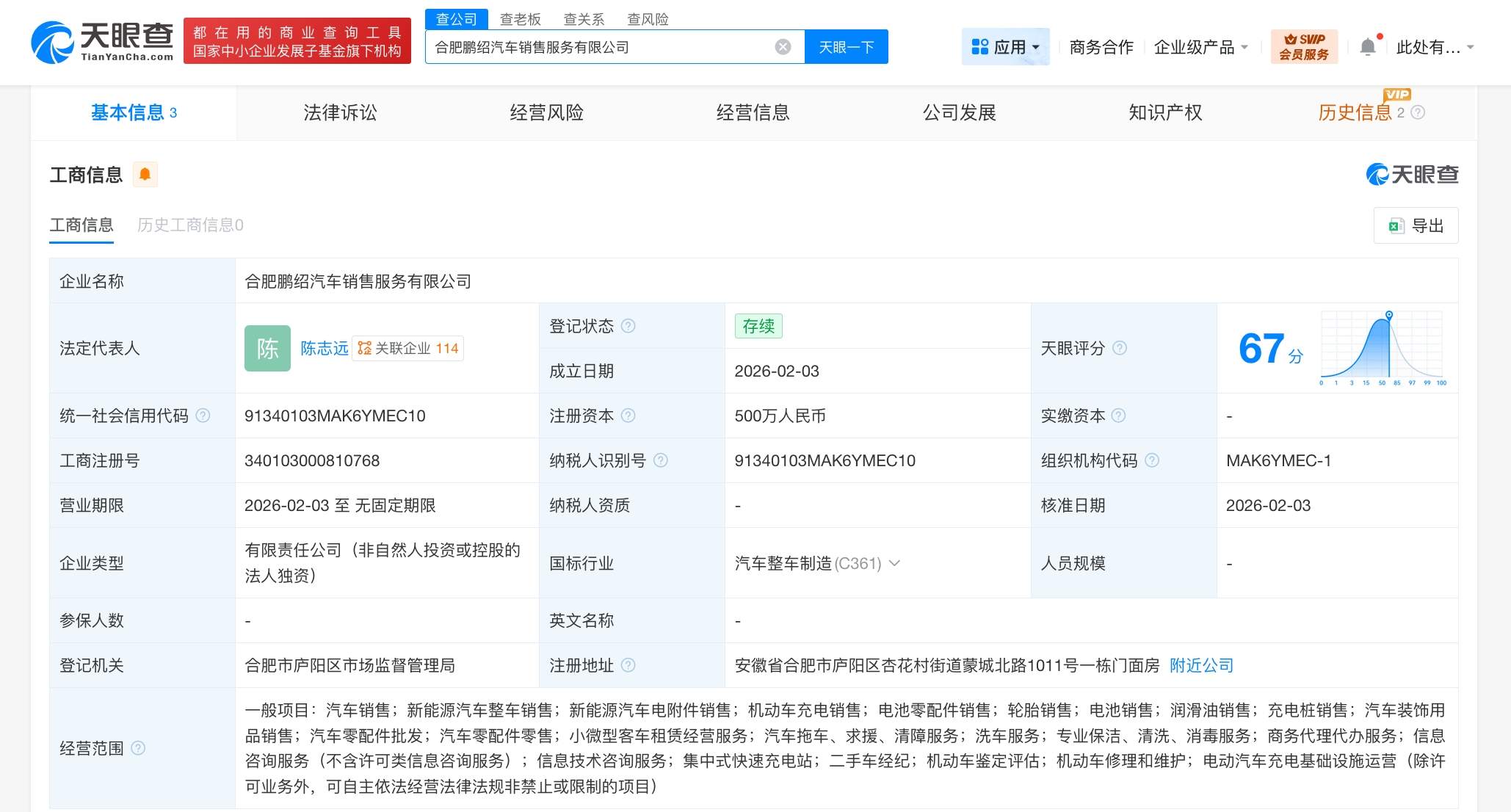Click the help icon beside 注册资本
The width and height of the screenshot is (1511, 812).
[x=628, y=416]
